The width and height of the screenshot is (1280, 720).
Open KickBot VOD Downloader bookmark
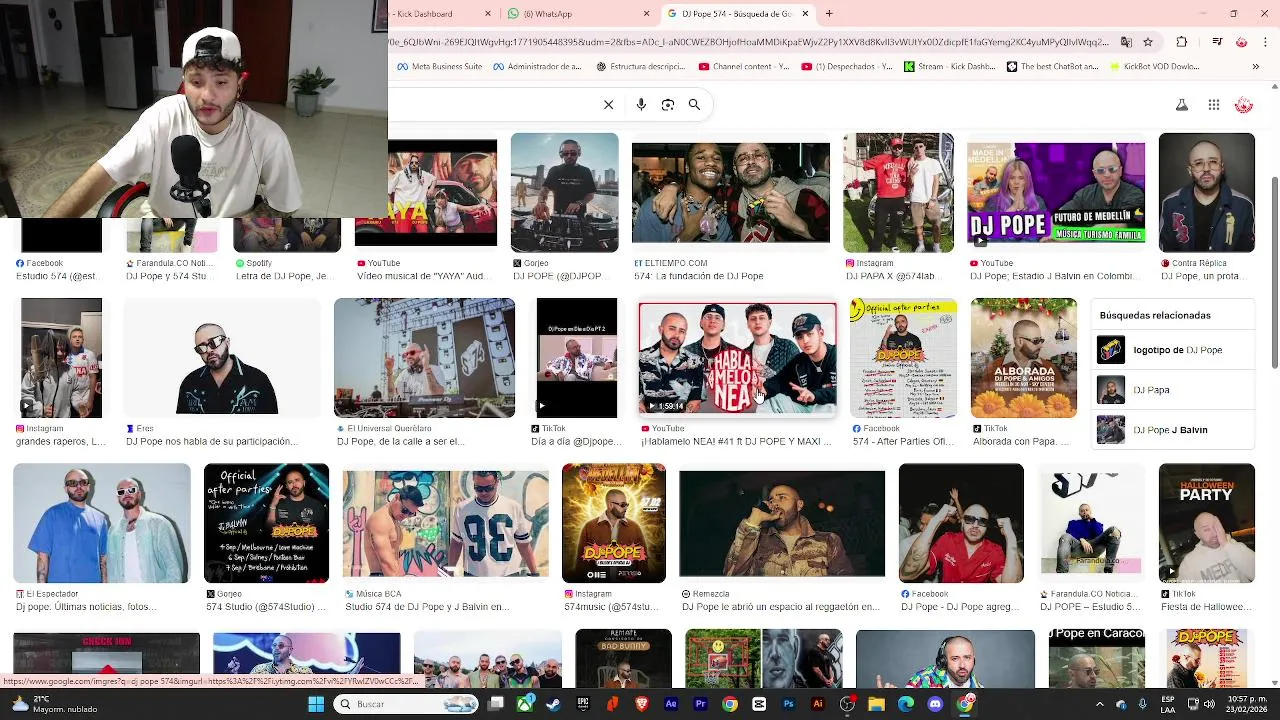(1156, 67)
